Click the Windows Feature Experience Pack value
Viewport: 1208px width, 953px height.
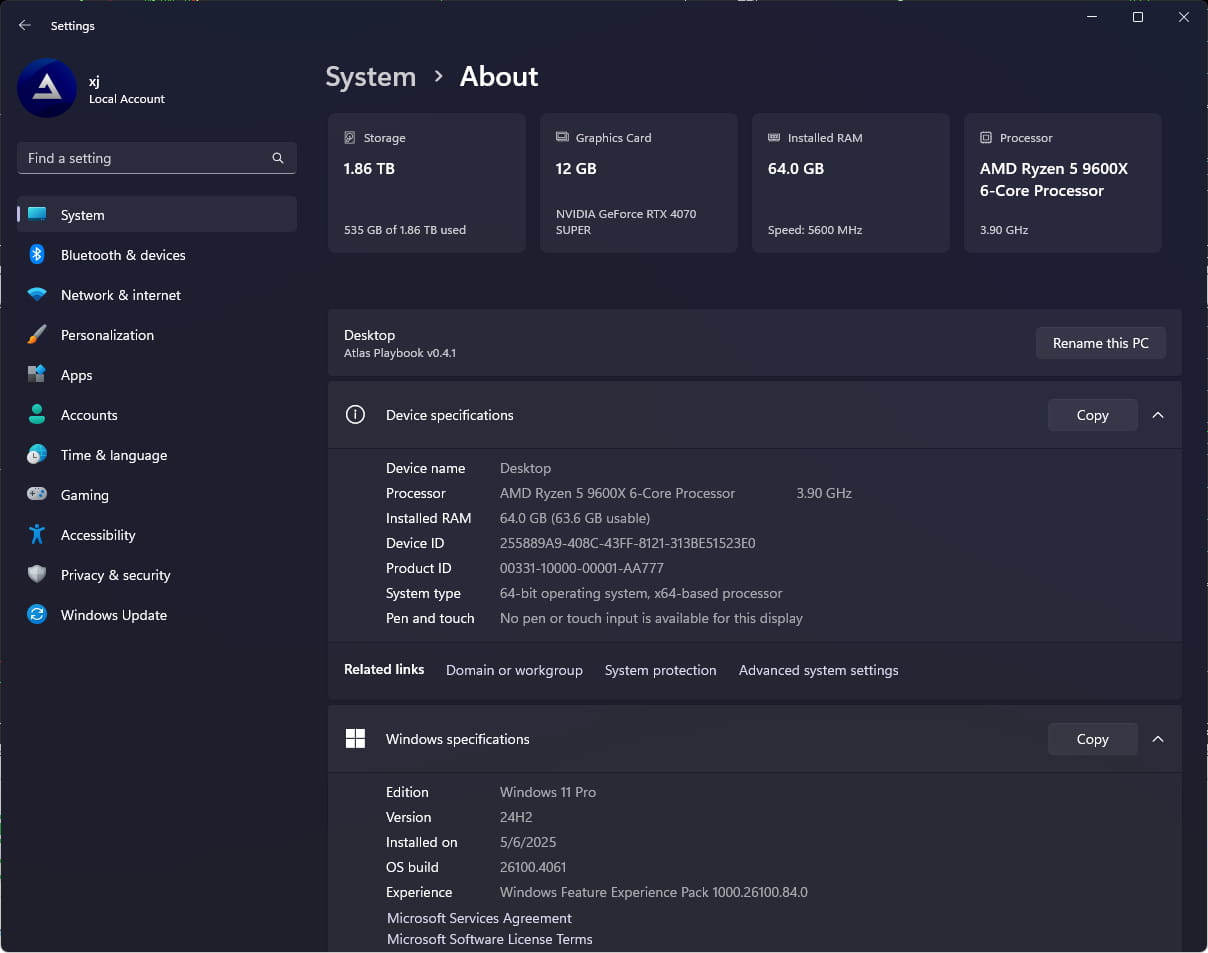[x=654, y=892]
